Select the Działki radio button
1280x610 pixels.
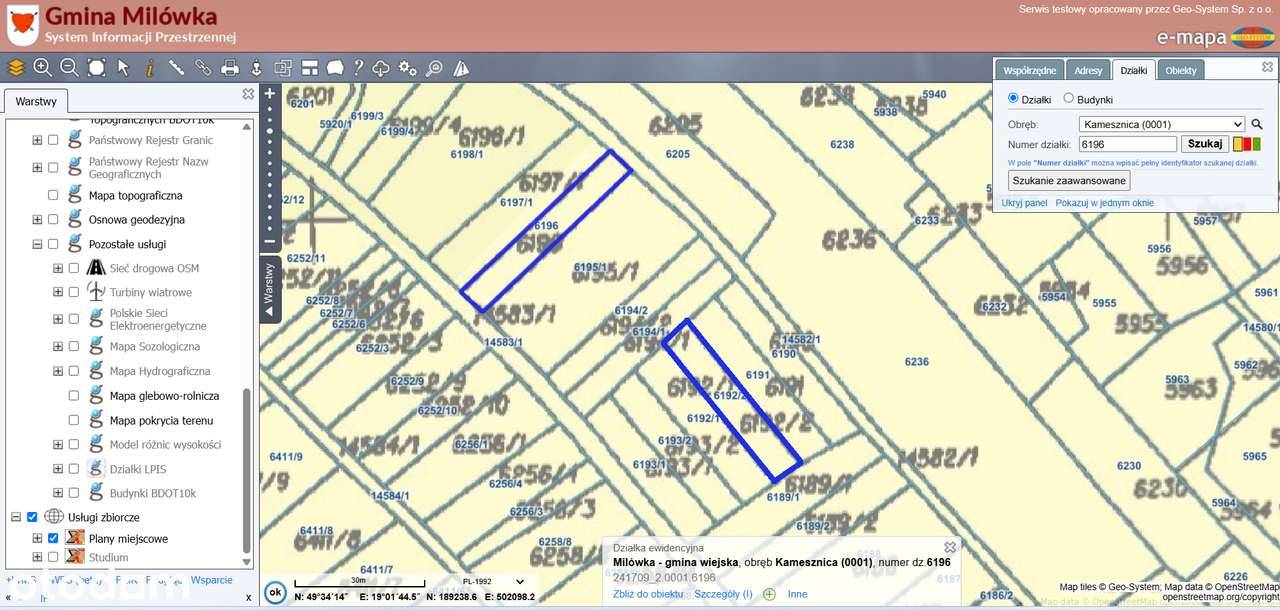click(1013, 98)
